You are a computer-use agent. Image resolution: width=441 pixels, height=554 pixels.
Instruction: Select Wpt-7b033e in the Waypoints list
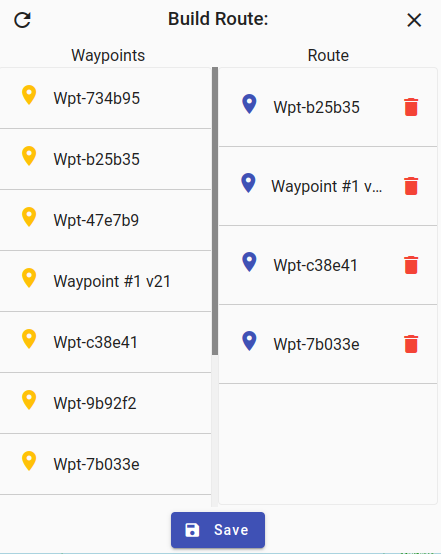105,464
